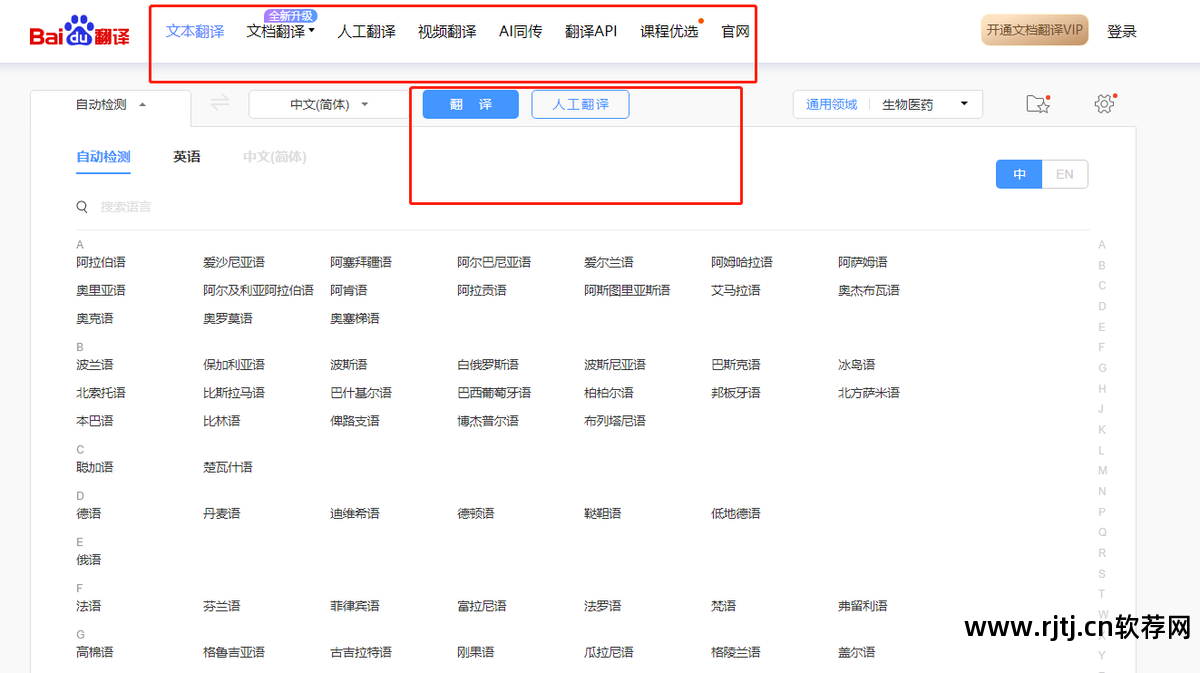Screen dimensions: 1200x673
Task: Expand the 文档翻译 menu arrow
Action: click(312, 31)
